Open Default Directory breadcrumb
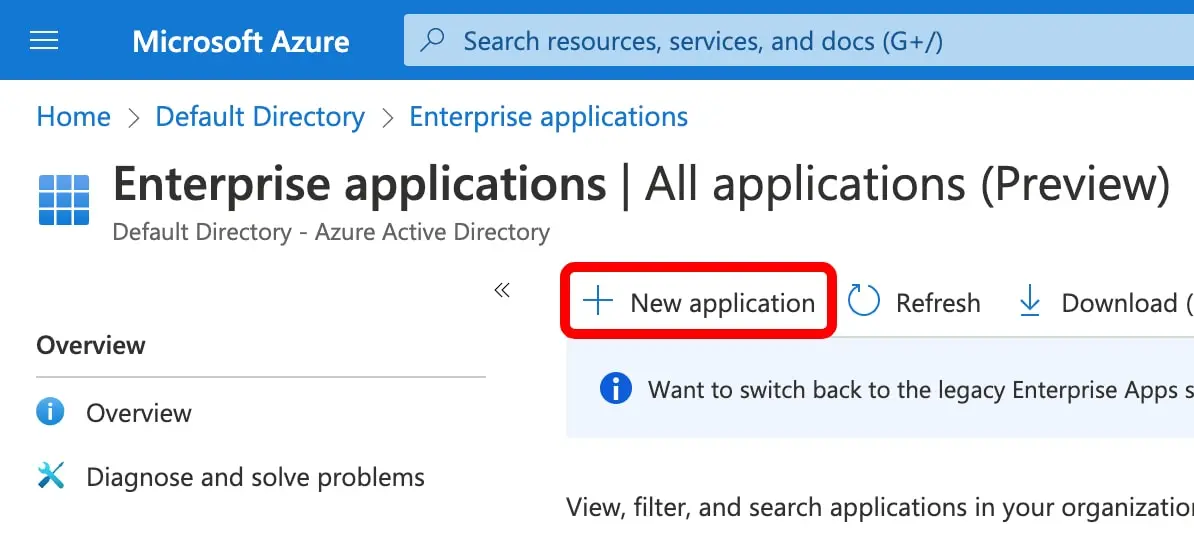Viewport: 1194px width, 534px height. coord(260,117)
